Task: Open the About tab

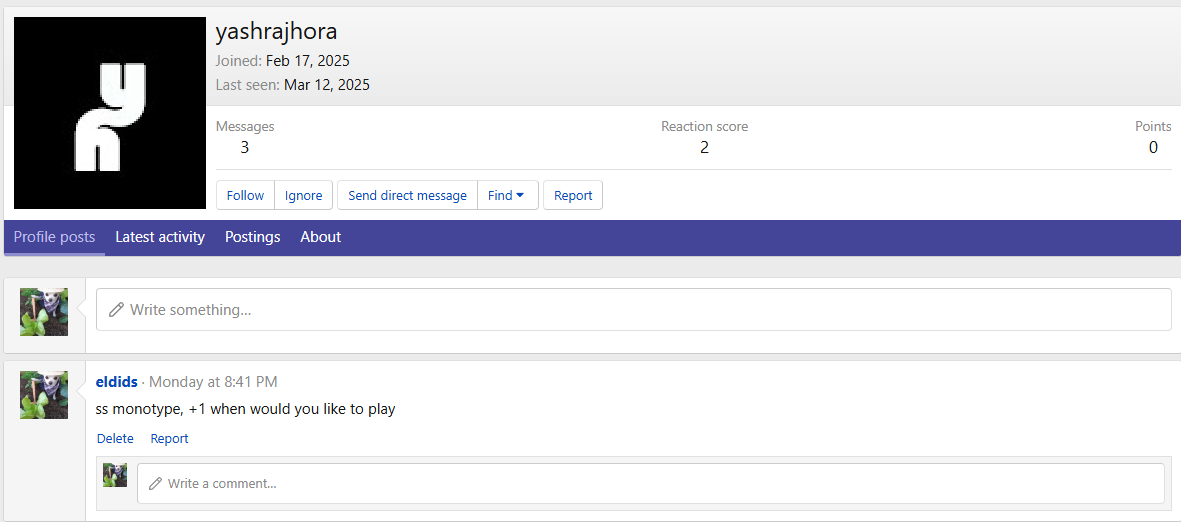Action: pyautogui.click(x=321, y=237)
